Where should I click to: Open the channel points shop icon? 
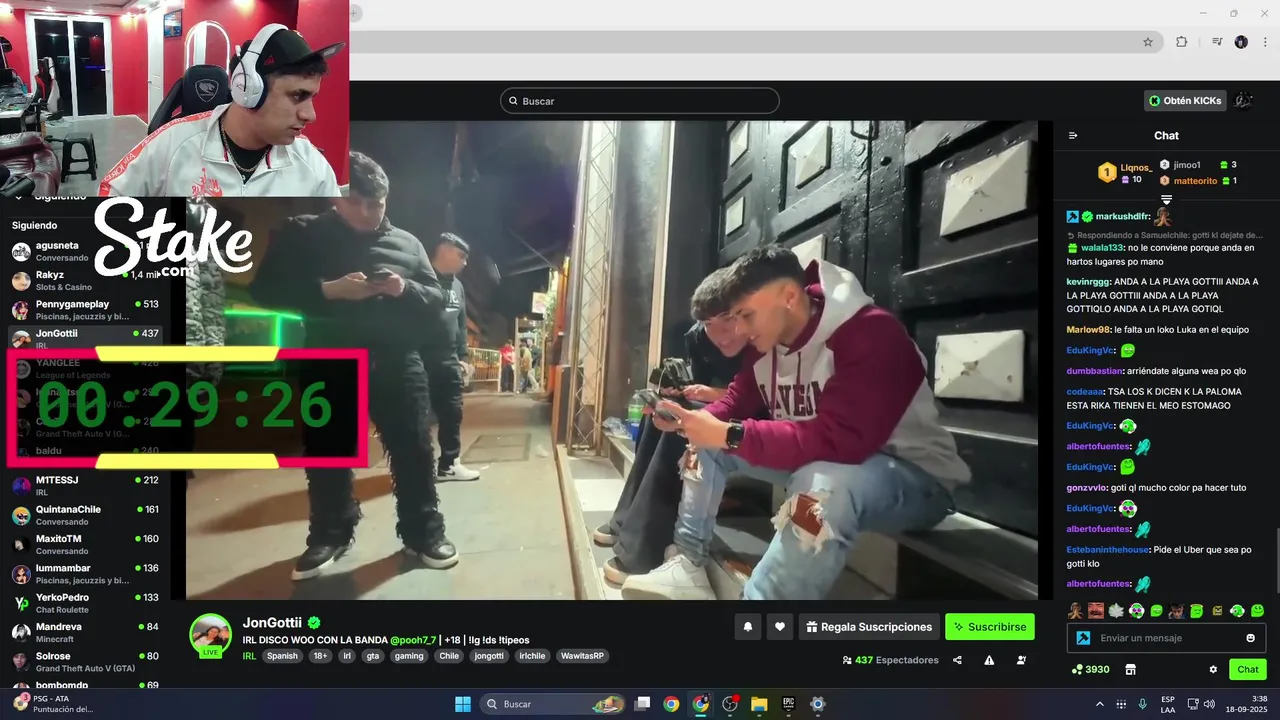coord(1131,670)
